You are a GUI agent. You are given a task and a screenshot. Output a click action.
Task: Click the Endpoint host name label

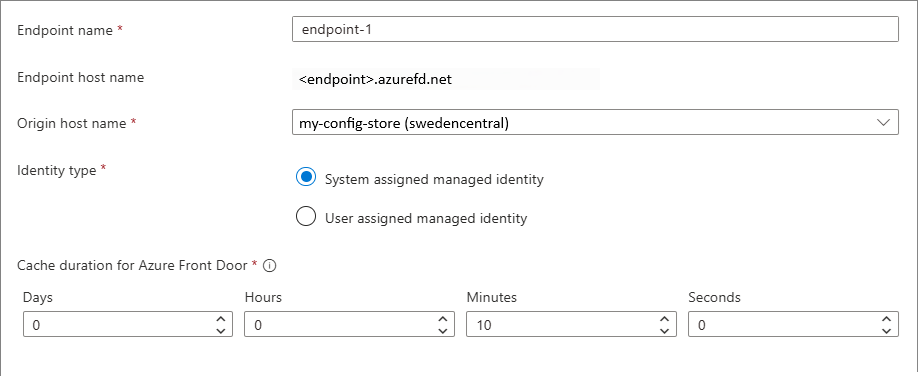click(81, 77)
